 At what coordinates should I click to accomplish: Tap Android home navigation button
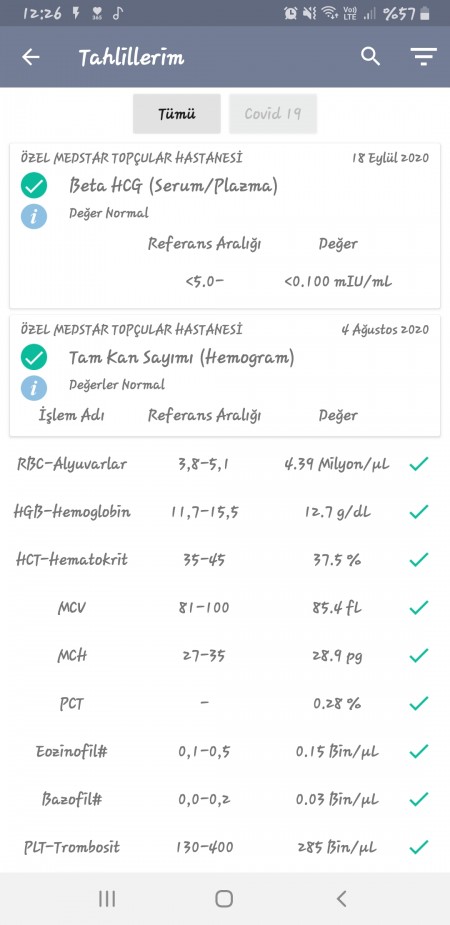(224, 898)
